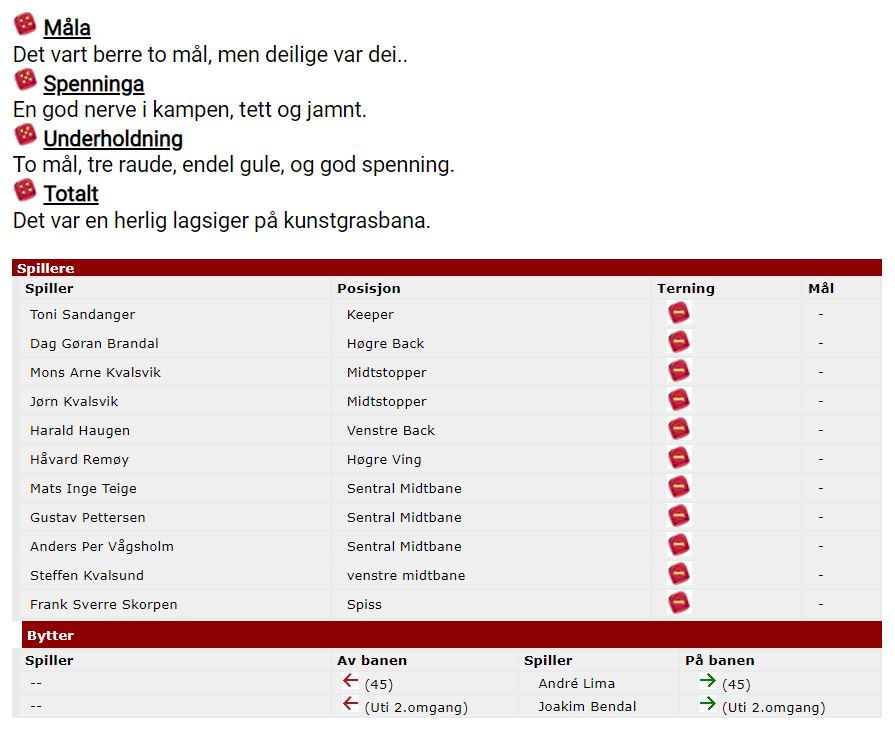Click the green on-pitch arrow for André Lima
The image size is (895, 734).
[707, 682]
